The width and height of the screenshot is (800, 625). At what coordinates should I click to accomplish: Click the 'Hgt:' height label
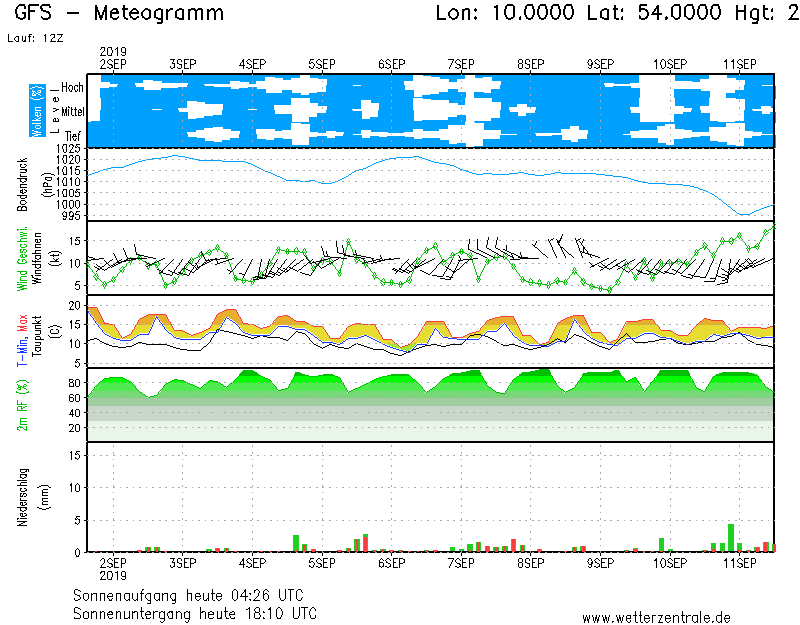[757, 13]
